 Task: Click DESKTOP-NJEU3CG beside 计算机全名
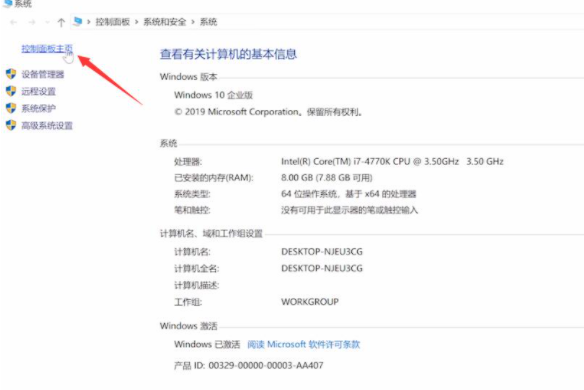tap(322, 268)
